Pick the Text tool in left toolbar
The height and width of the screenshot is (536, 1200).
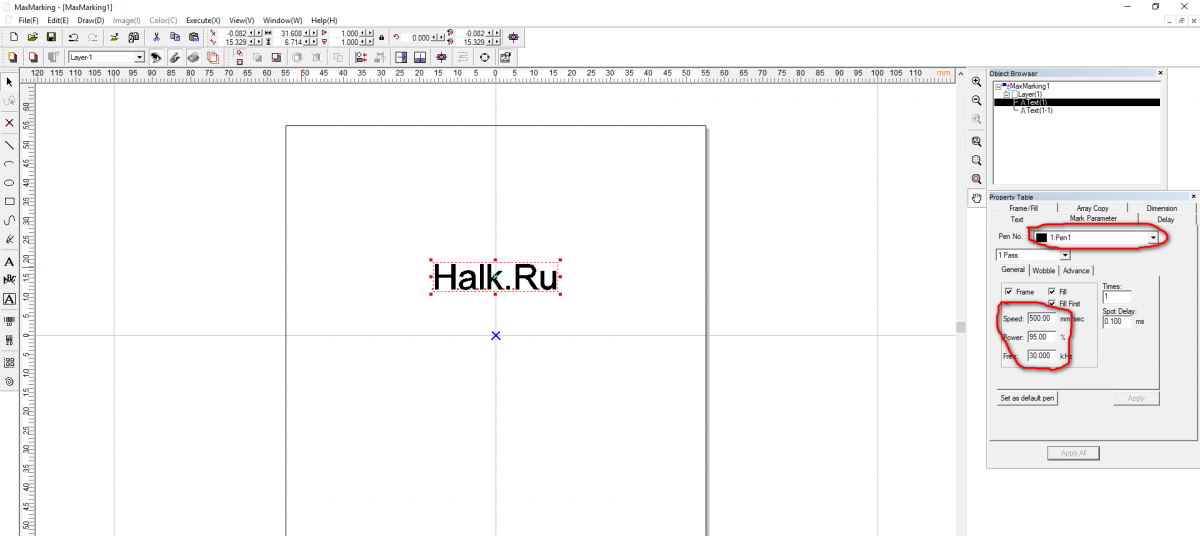click(x=9, y=260)
